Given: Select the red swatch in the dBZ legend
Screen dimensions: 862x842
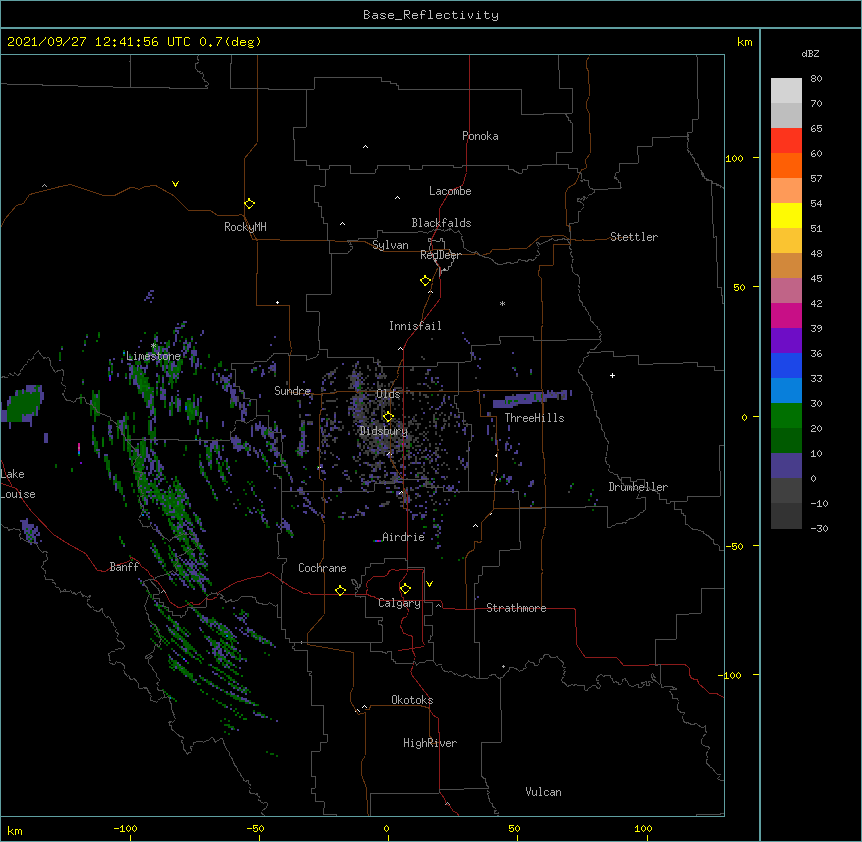Looking at the screenshot, I should (x=786, y=141).
